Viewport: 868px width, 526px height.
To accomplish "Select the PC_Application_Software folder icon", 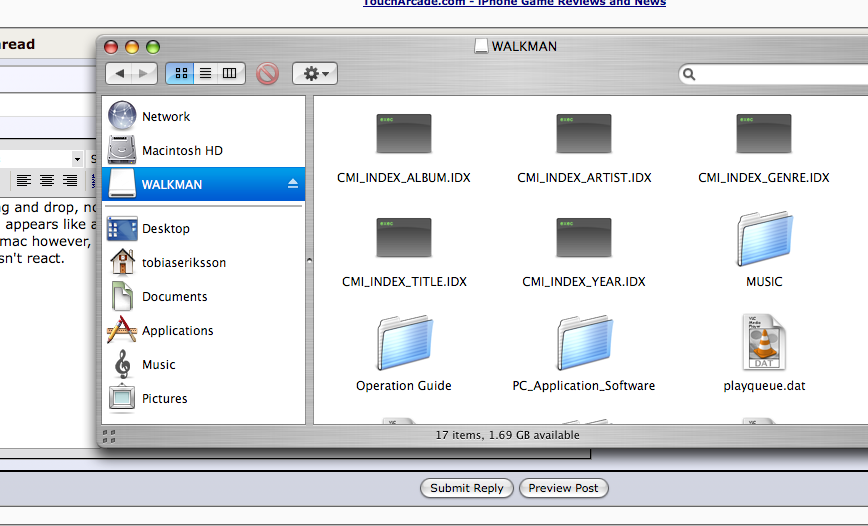I will click(x=584, y=343).
